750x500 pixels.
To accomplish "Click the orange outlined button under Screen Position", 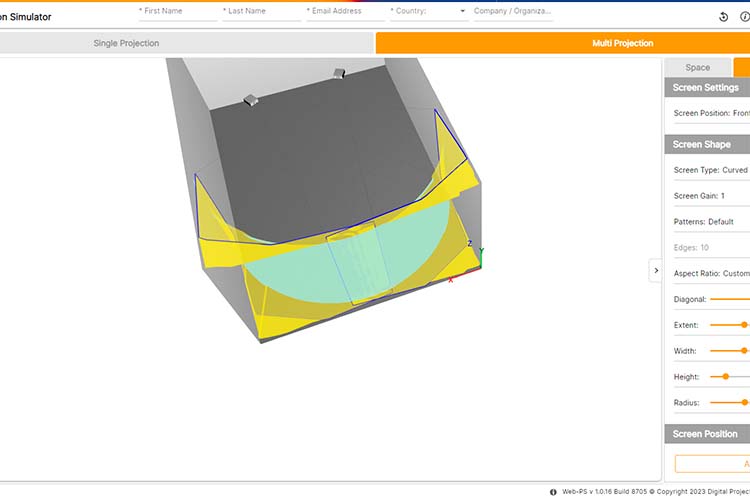I will [712, 464].
